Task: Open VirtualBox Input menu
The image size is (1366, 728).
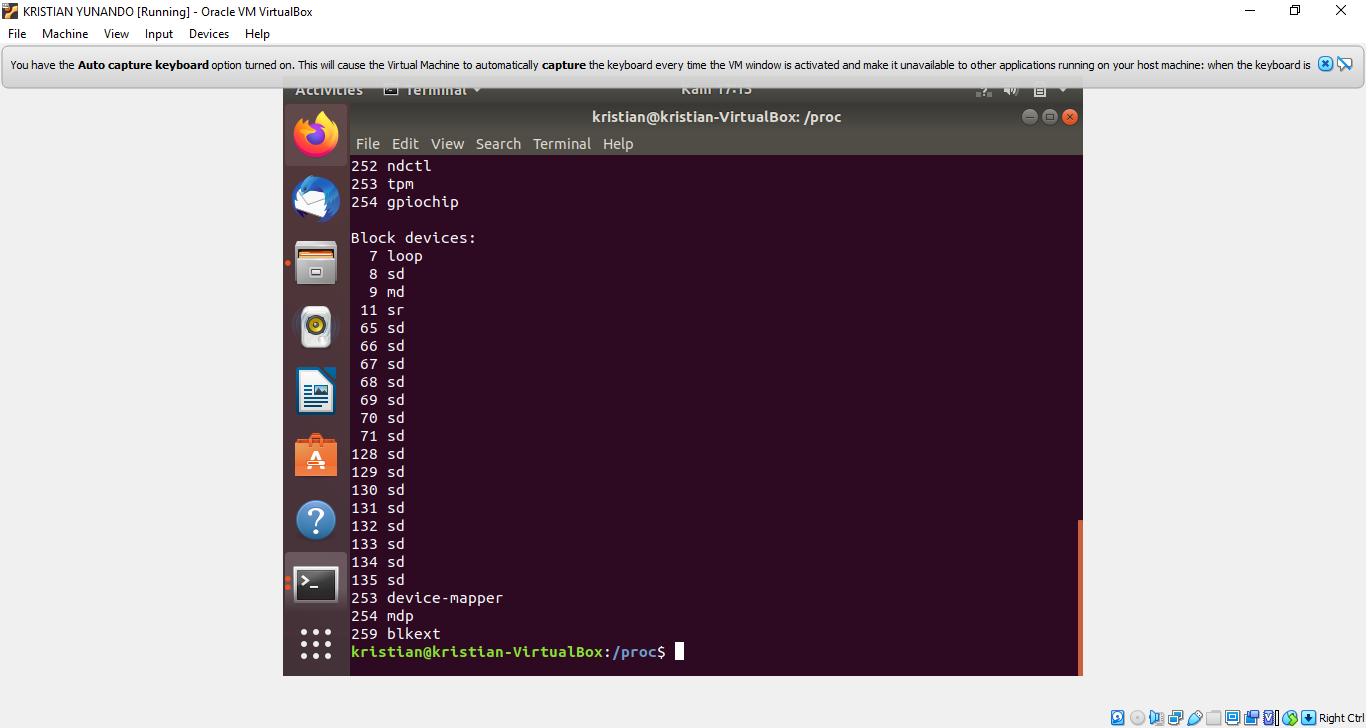Action: coord(159,34)
